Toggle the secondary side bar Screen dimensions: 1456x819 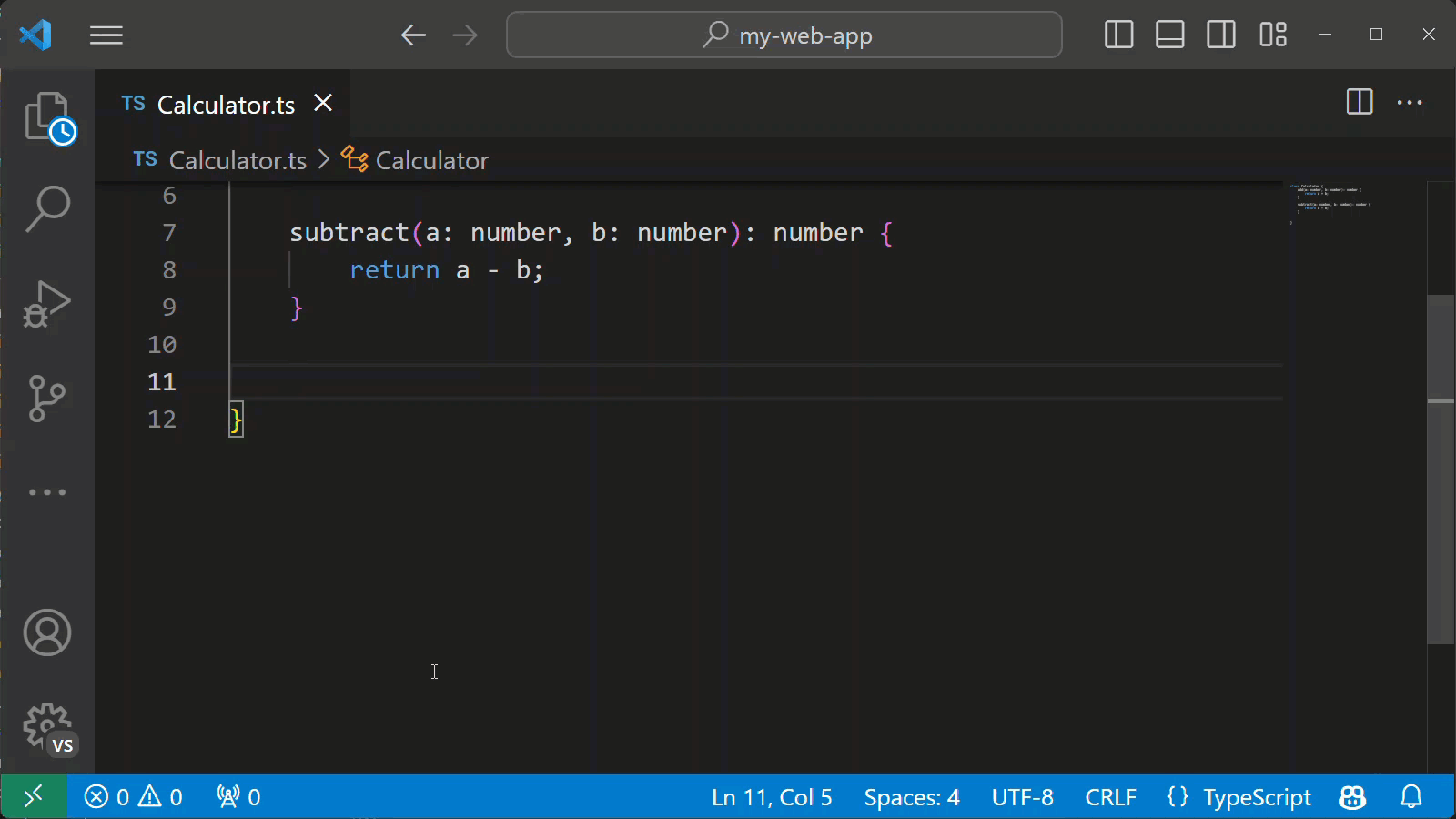pyautogui.click(x=1220, y=35)
